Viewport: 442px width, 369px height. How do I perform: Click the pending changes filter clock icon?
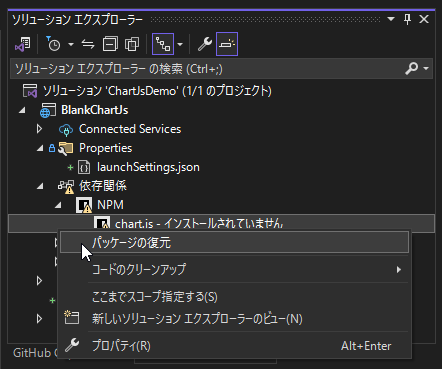pyautogui.click(x=53, y=44)
